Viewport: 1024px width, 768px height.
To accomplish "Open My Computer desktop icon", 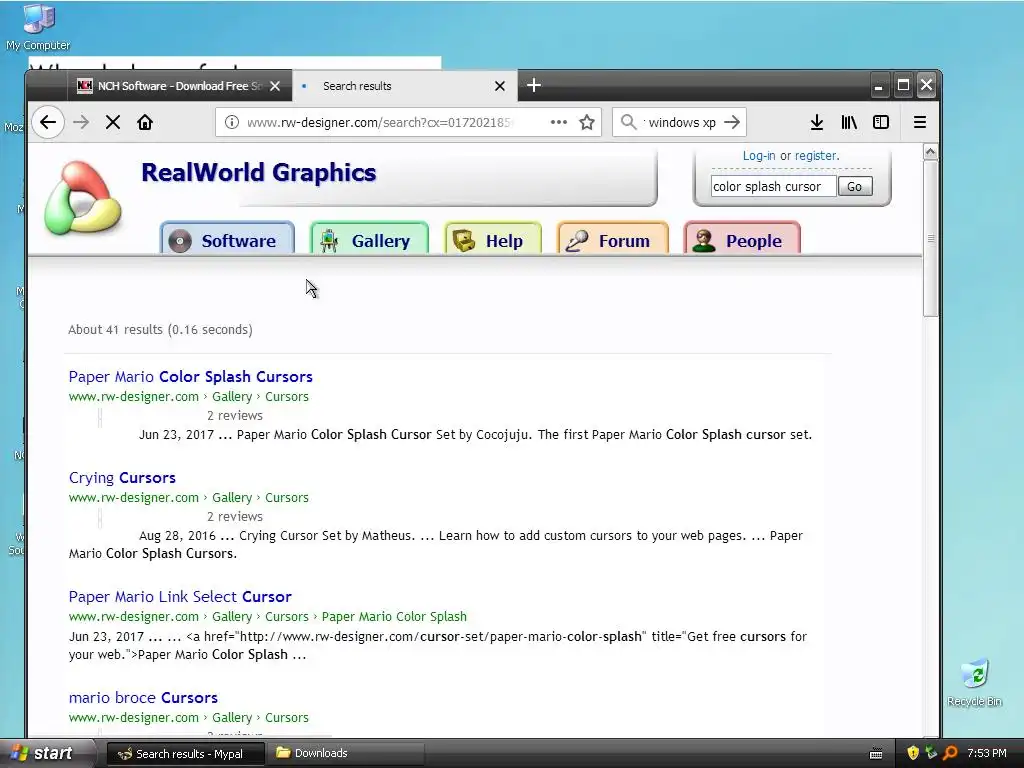I will (39, 27).
